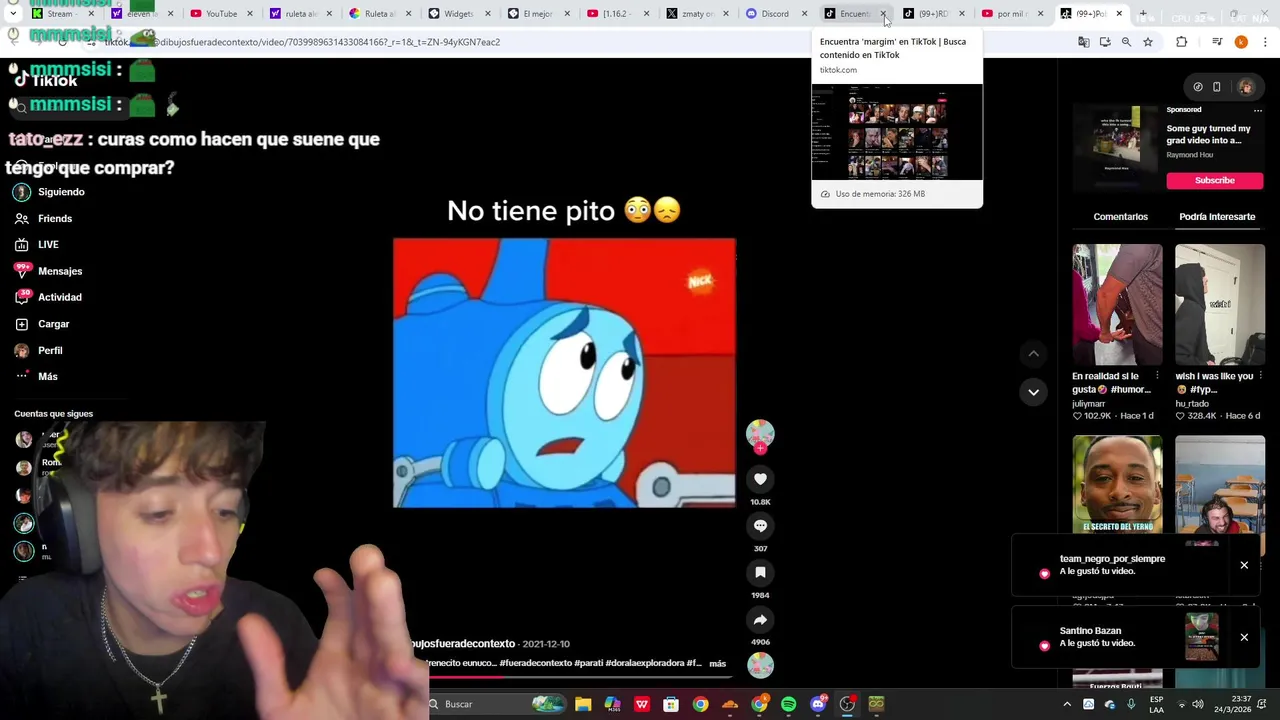Image resolution: width=1280 pixels, height=720 pixels.
Task: Open wish I was like you options
Action: point(1260,376)
